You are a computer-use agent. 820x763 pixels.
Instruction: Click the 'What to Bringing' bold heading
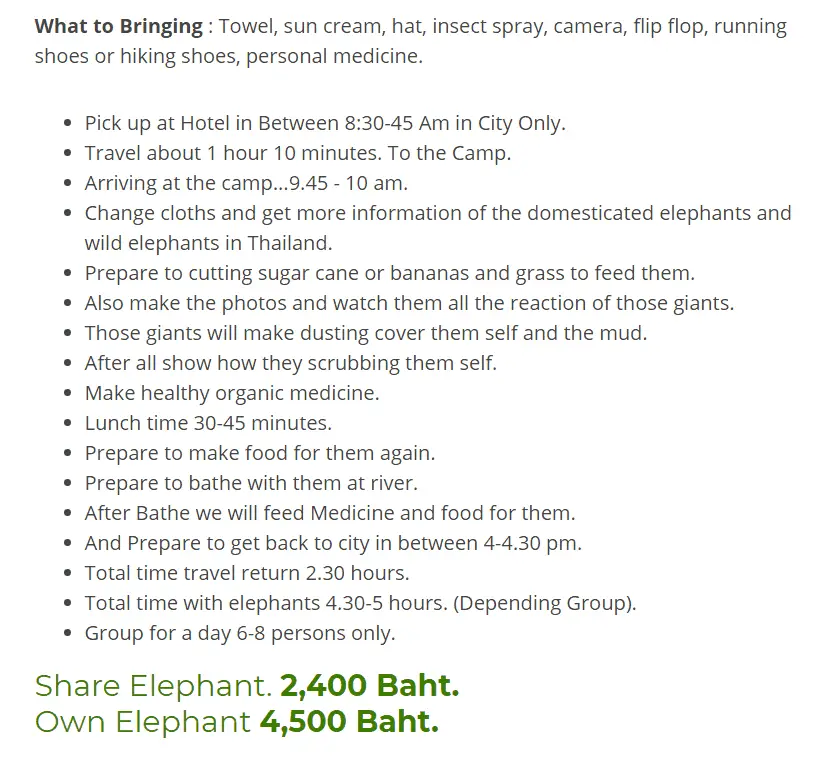119,27
